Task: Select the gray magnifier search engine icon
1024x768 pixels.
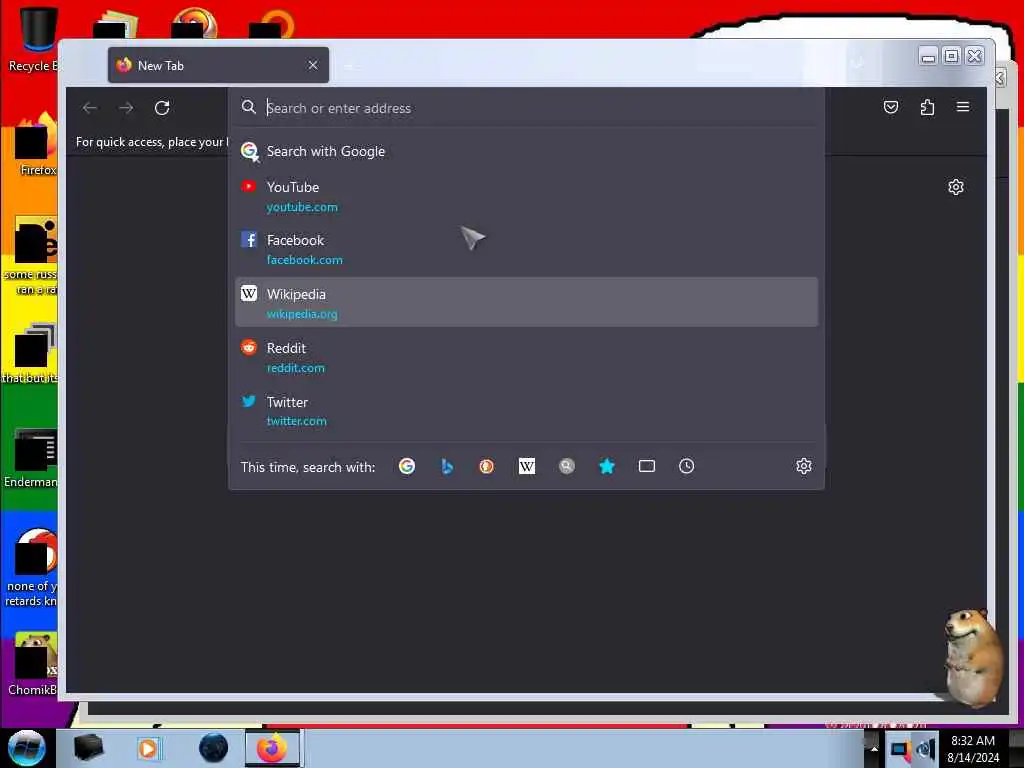Action: [x=567, y=466]
